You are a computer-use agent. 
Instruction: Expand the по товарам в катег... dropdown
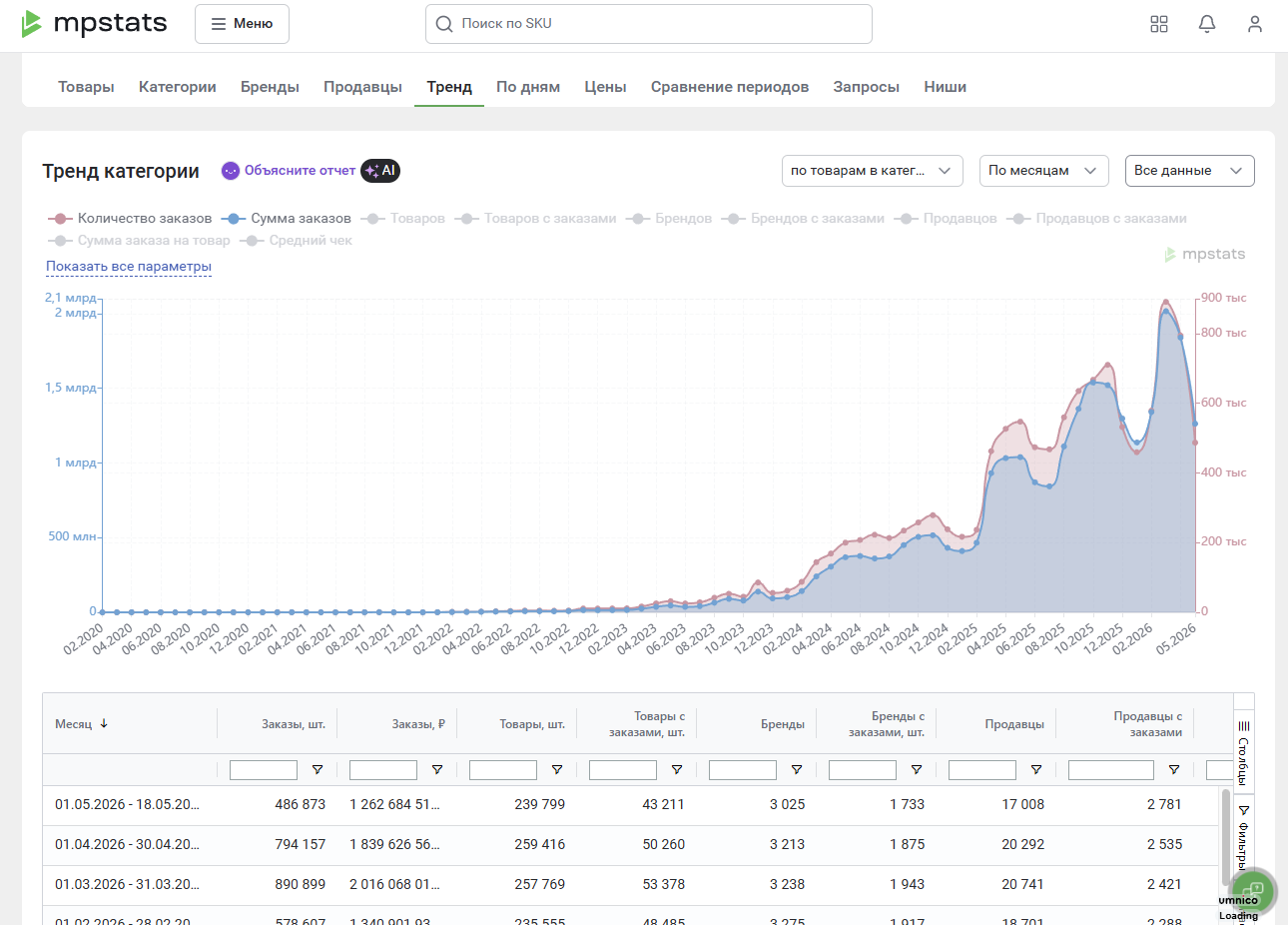(873, 171)
